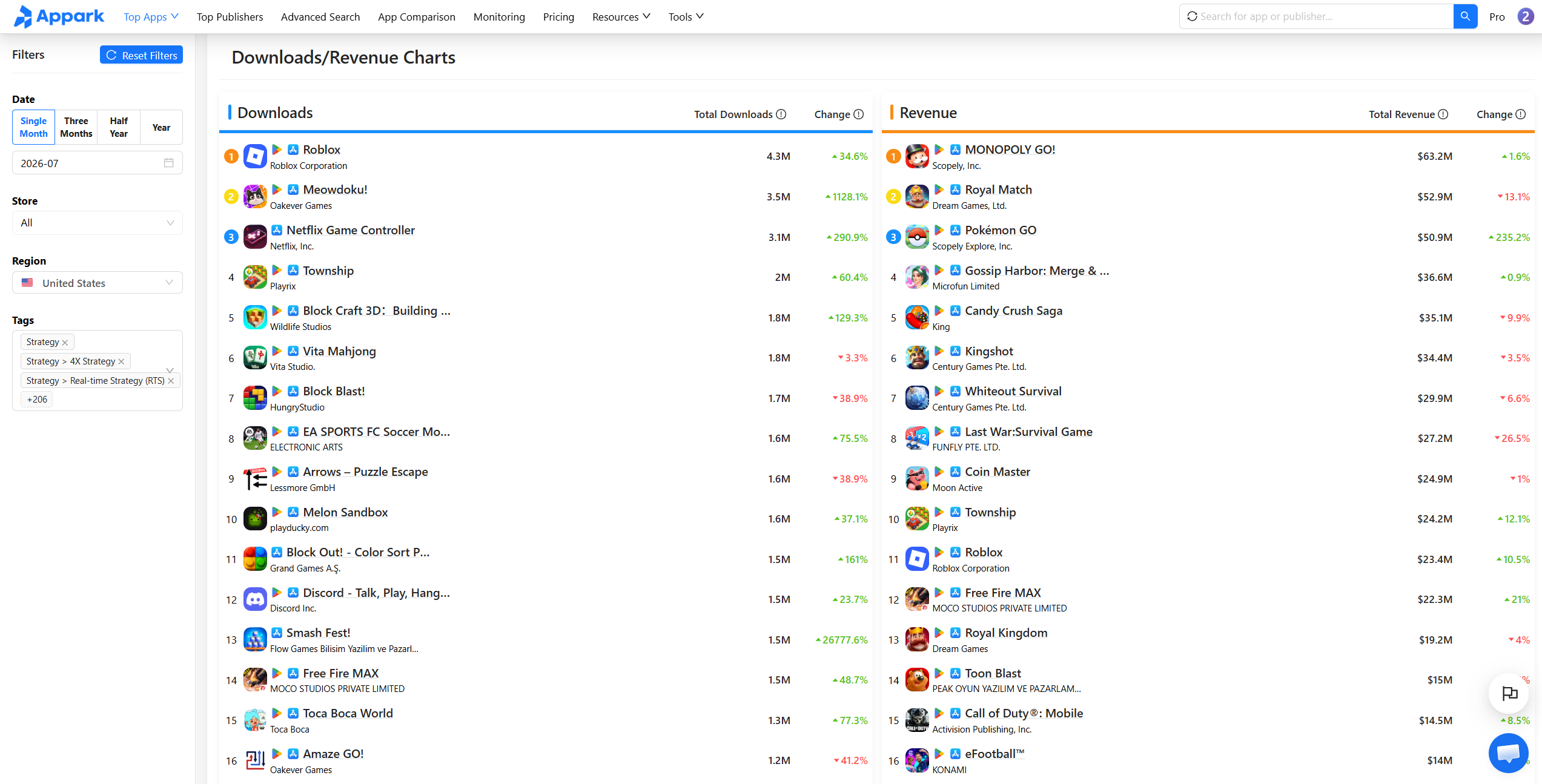Show the +206 hidden tags

click(37, 400)
